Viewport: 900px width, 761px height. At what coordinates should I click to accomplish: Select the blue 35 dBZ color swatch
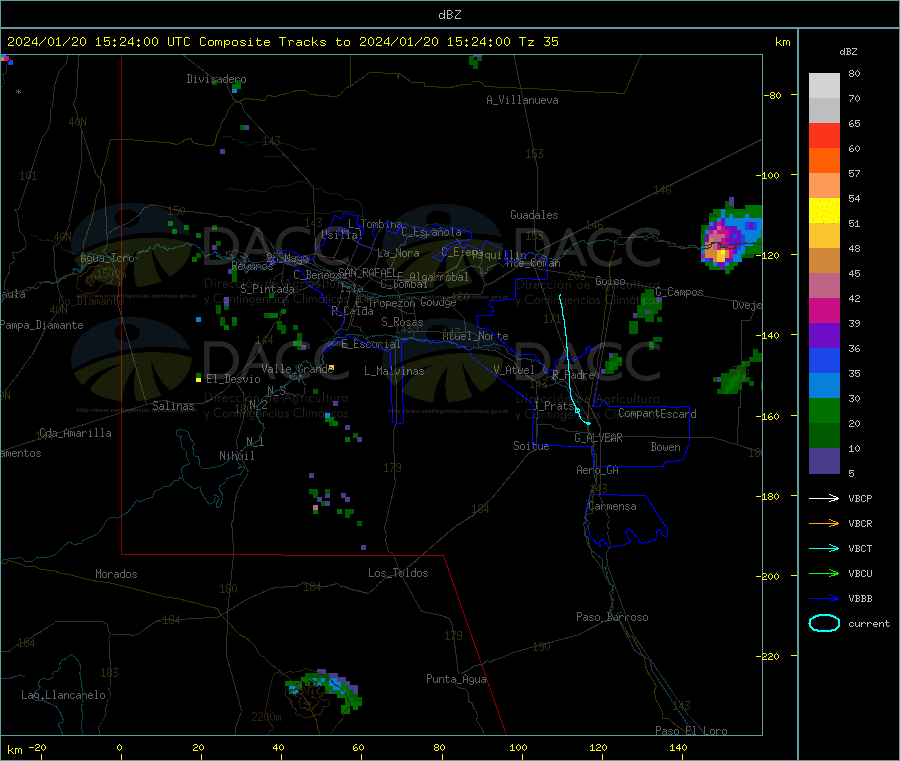[824, 360]
